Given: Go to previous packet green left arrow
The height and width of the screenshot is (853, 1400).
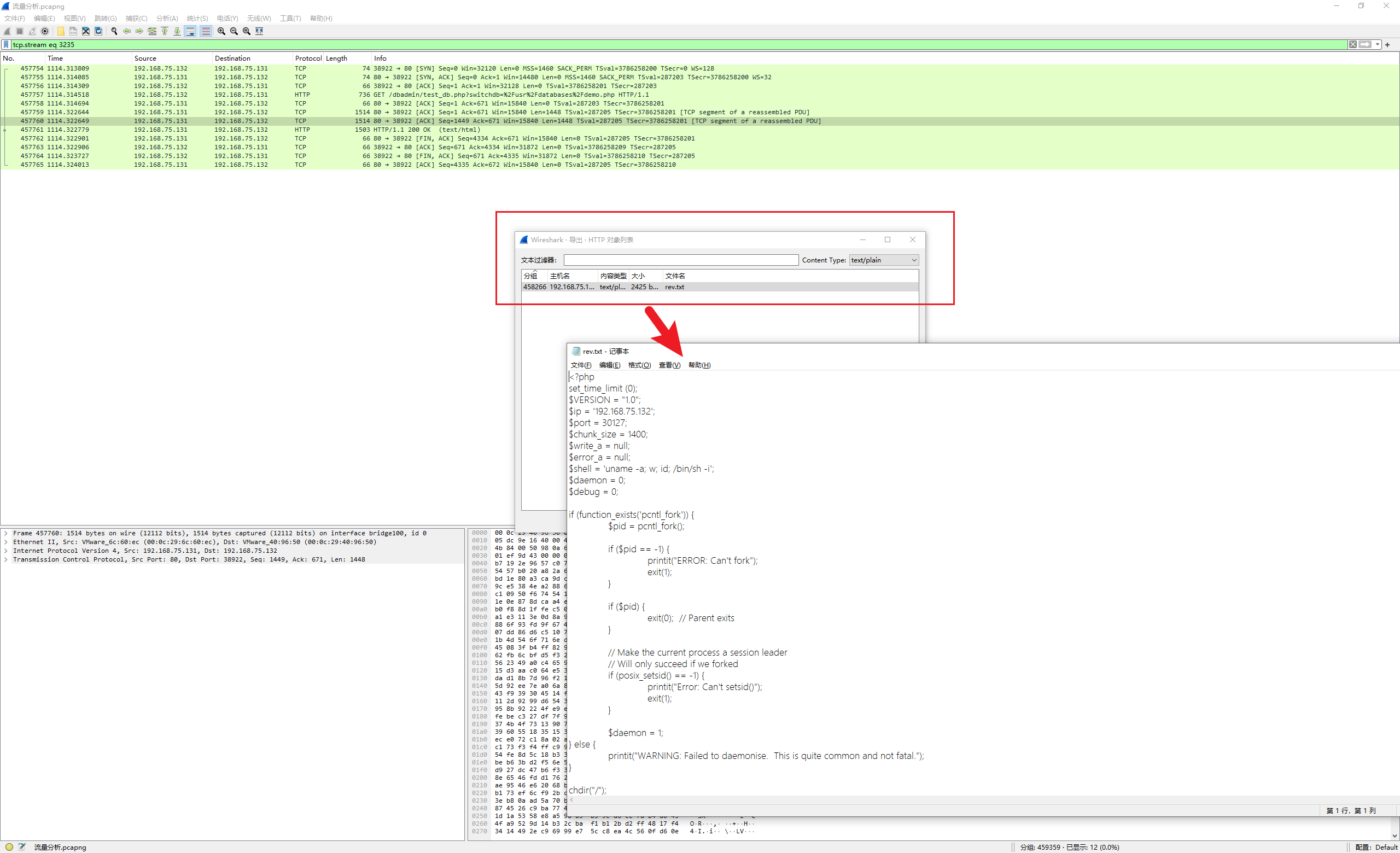Looking at the screenshot, I should tap(127, 31).
